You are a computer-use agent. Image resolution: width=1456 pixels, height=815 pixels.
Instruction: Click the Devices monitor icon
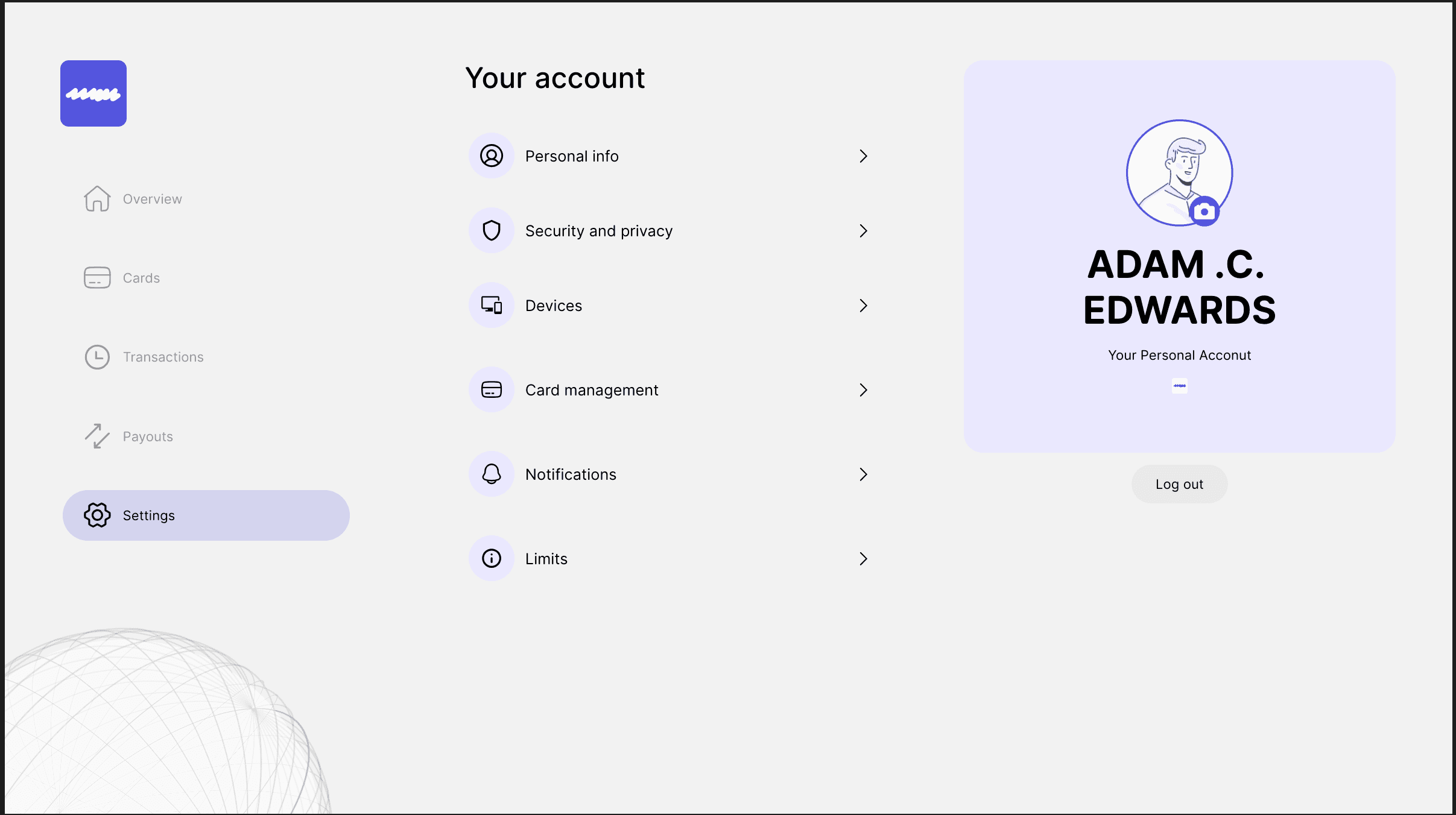492,306
